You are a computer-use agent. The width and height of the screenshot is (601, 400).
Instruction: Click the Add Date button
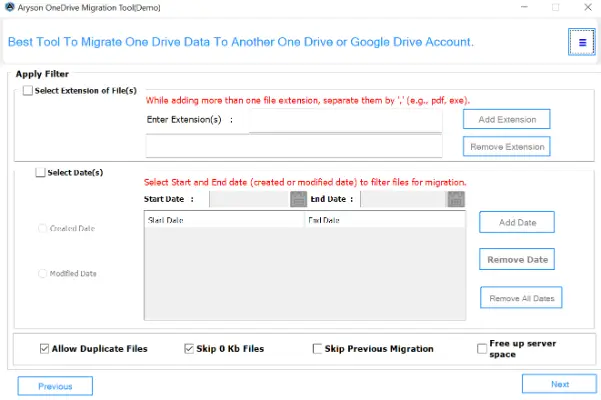click(517, 222)
